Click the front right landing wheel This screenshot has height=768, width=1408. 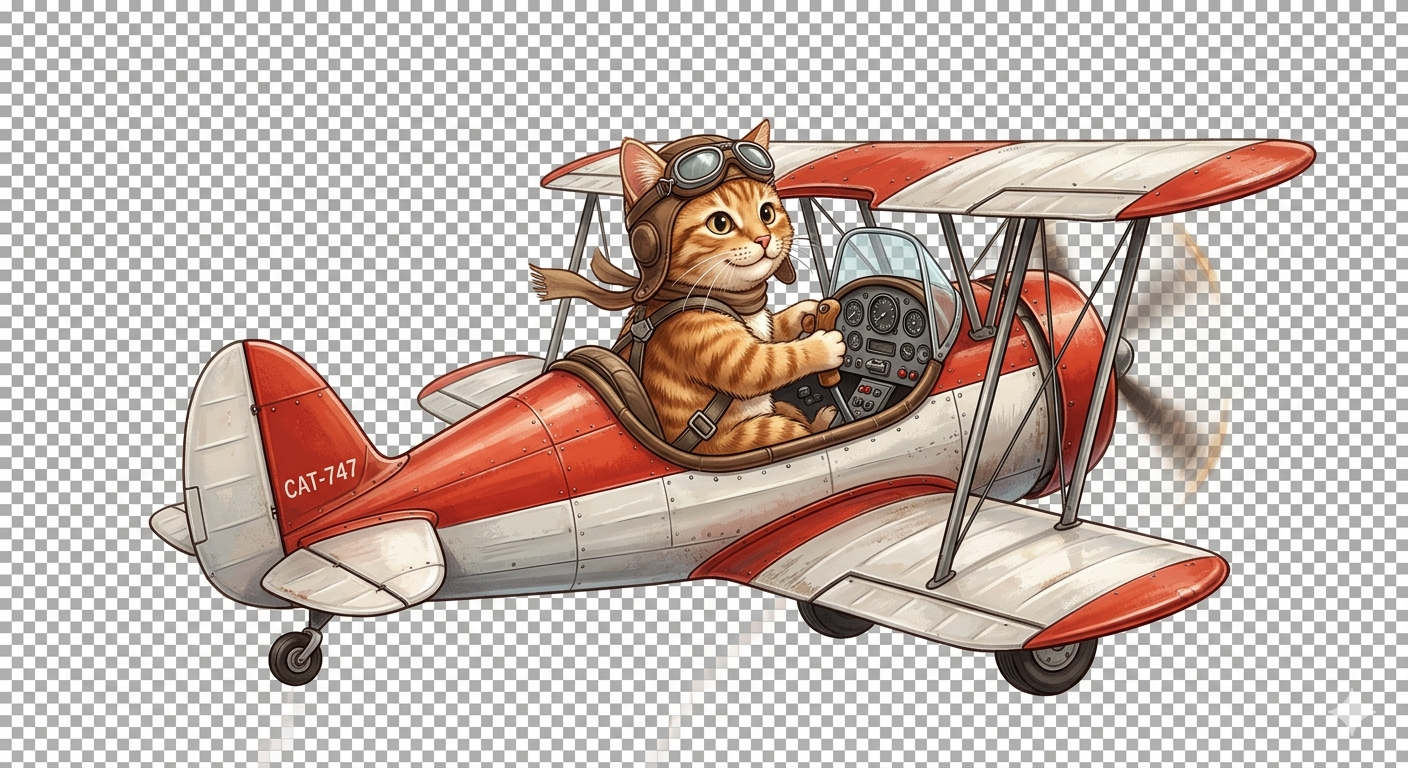coord(1046,666)
